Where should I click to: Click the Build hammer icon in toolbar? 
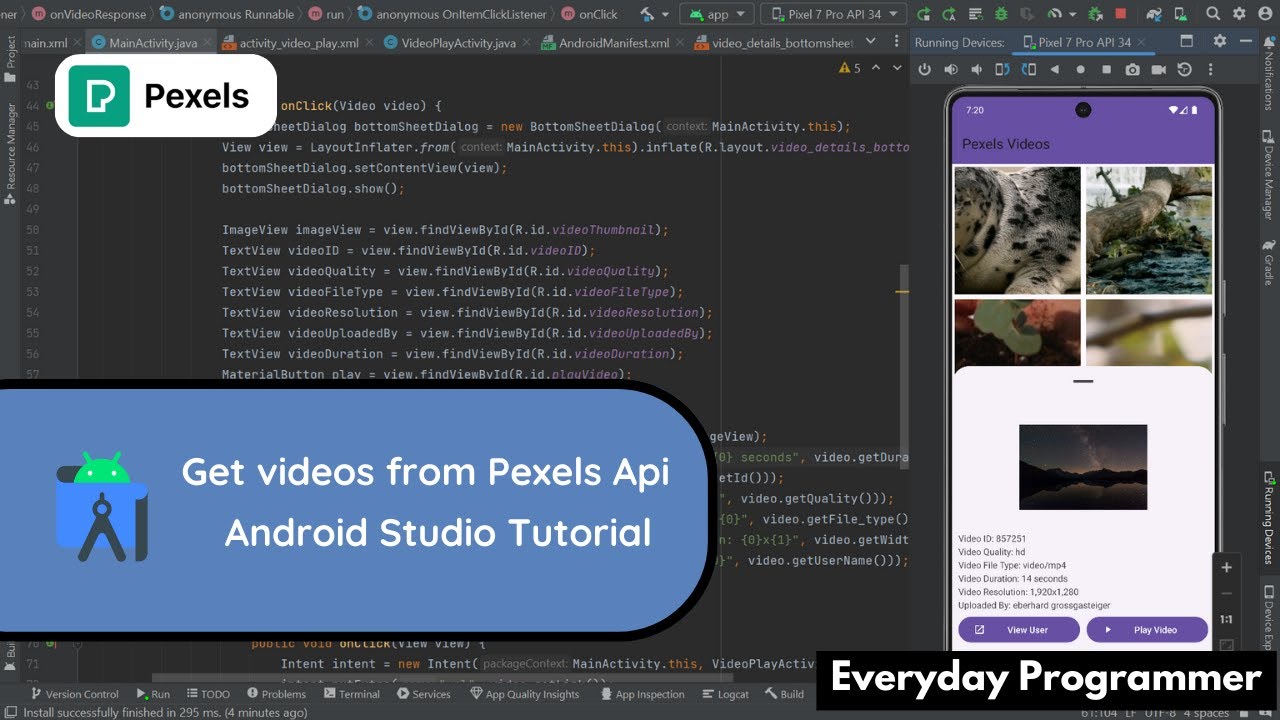(647, 14)
